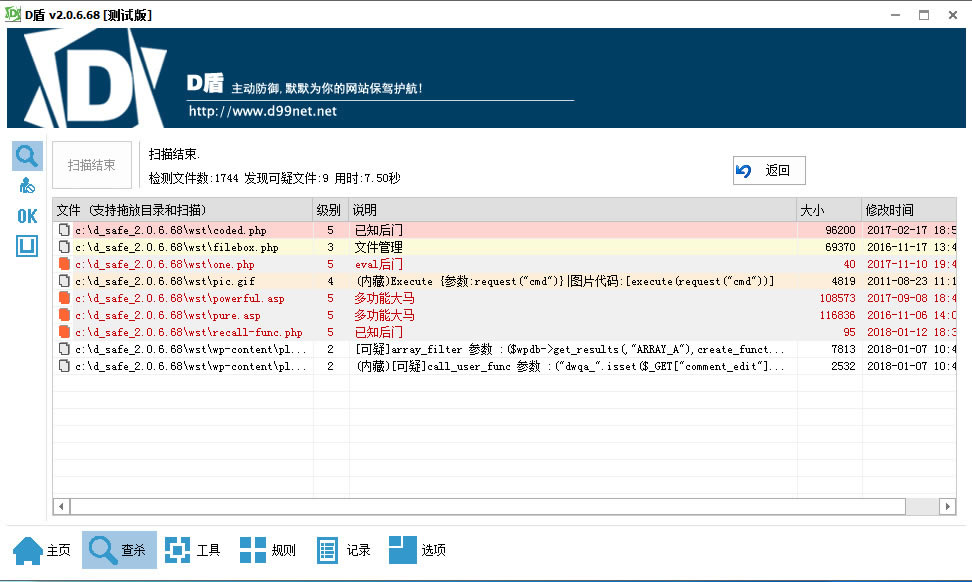
Task: Click the horizontal scrollbar right arrow
Action: click(947, 506)
